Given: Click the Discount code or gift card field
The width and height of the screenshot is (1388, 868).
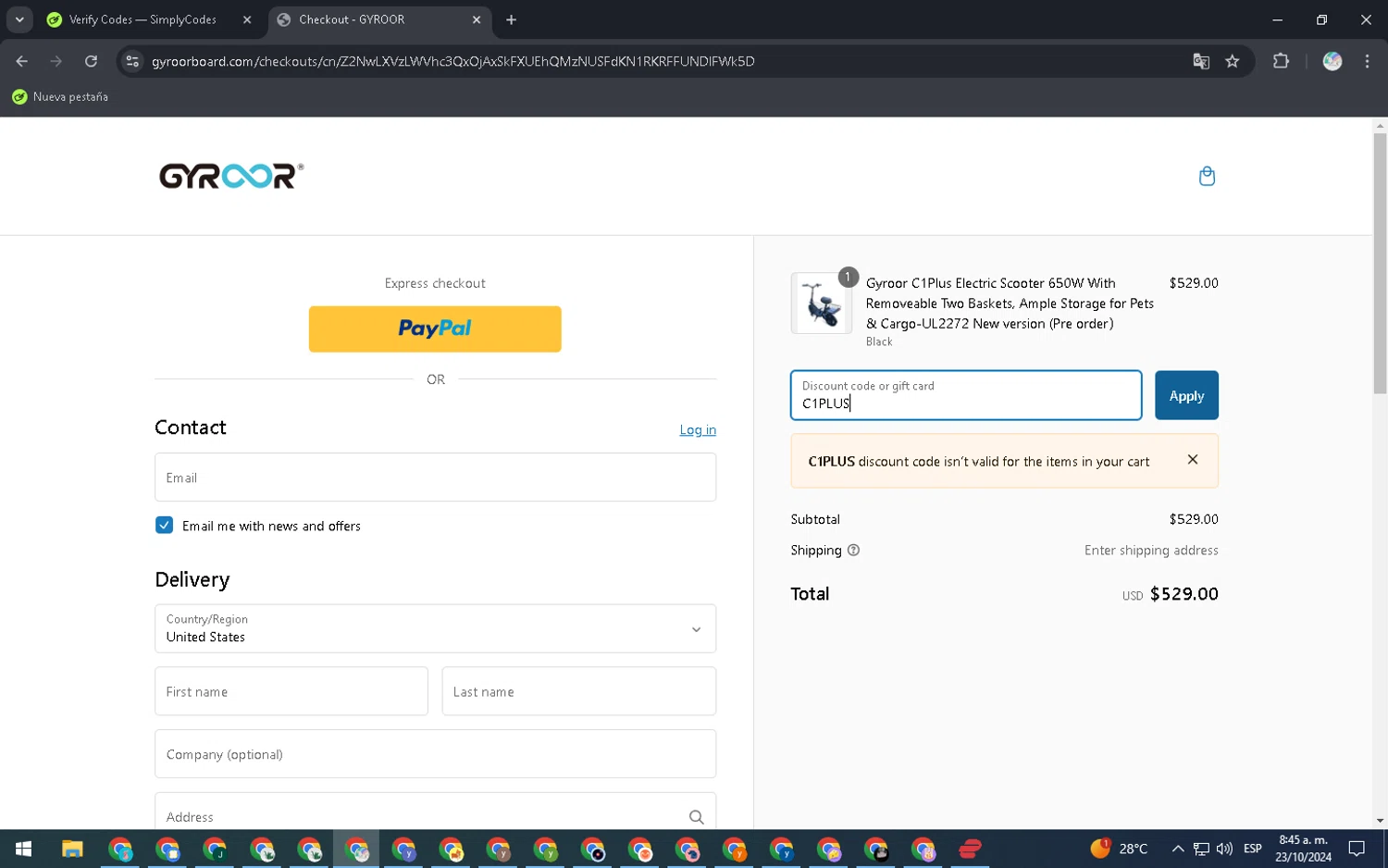Looking at the screenshot, I should [x=966, y=395].
